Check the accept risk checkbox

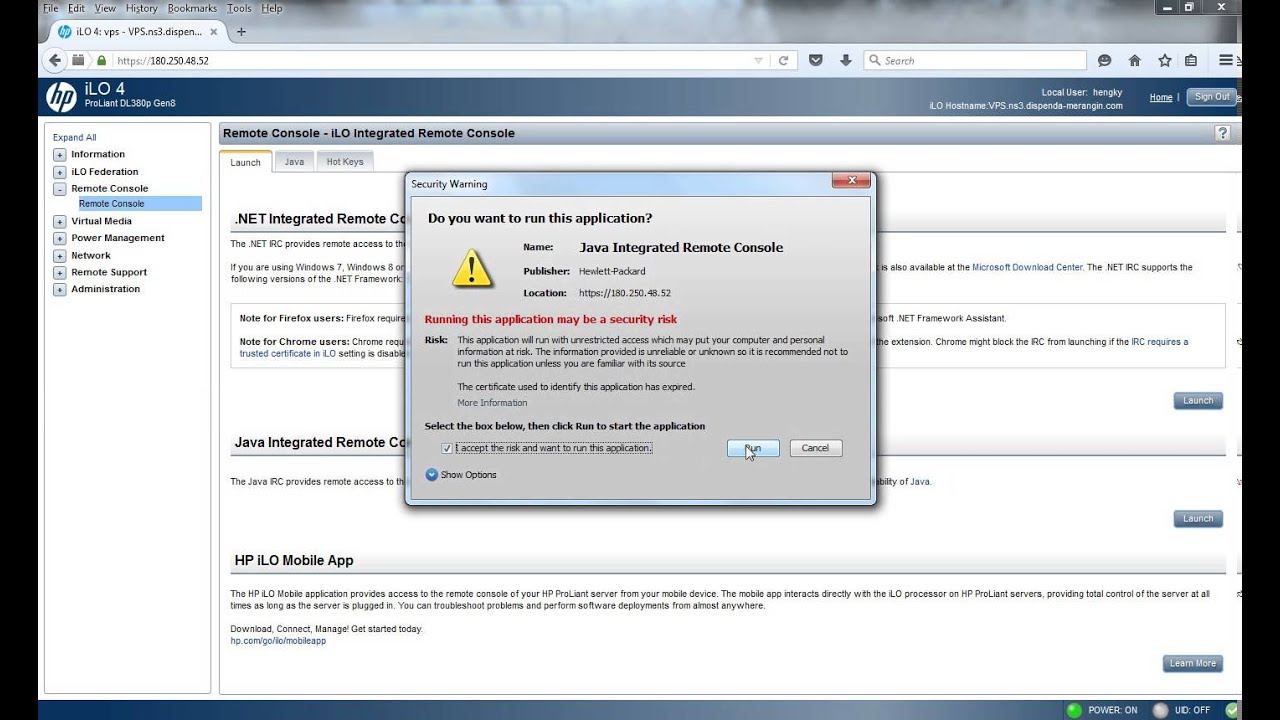(447, 448)
